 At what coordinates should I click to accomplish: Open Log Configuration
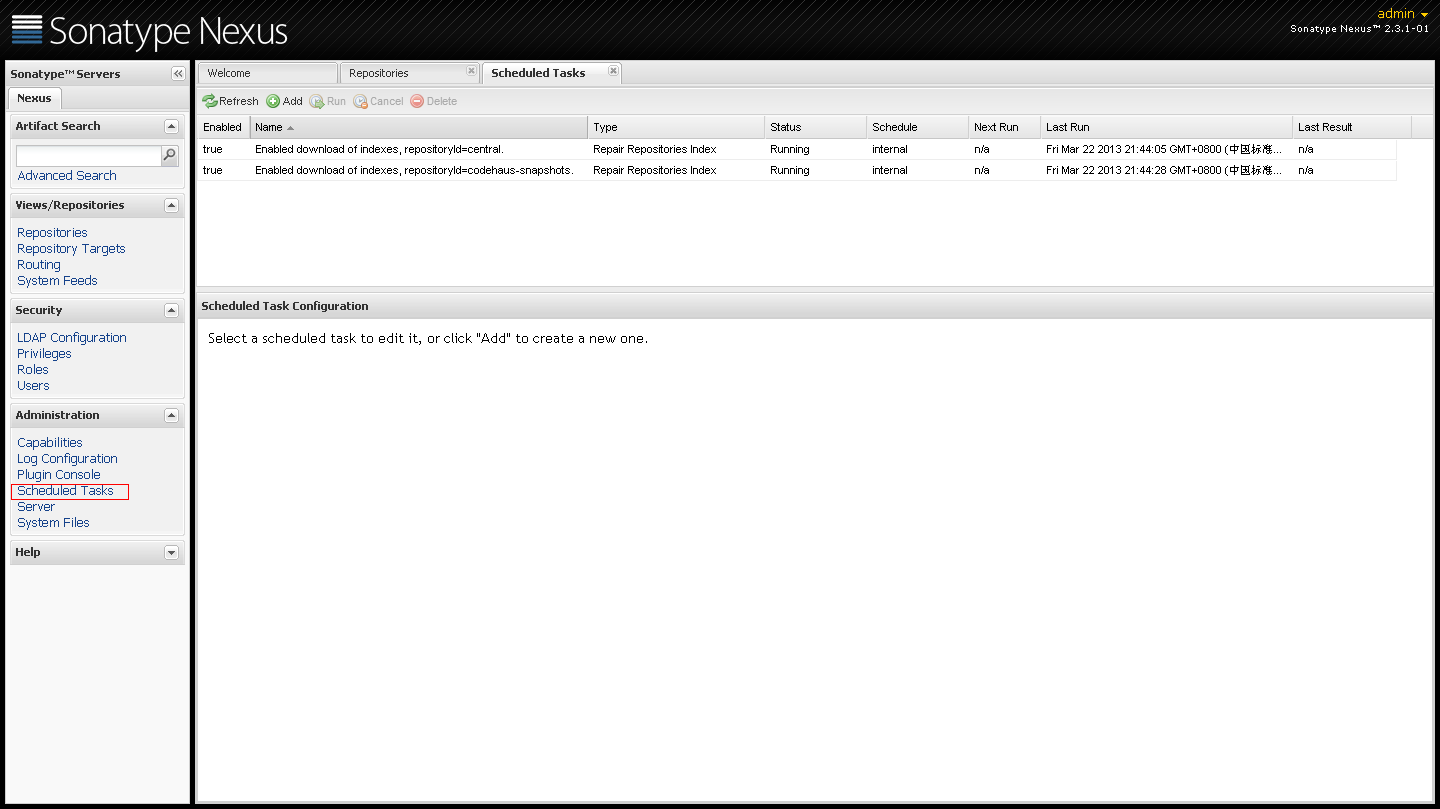tap(67, 459)
